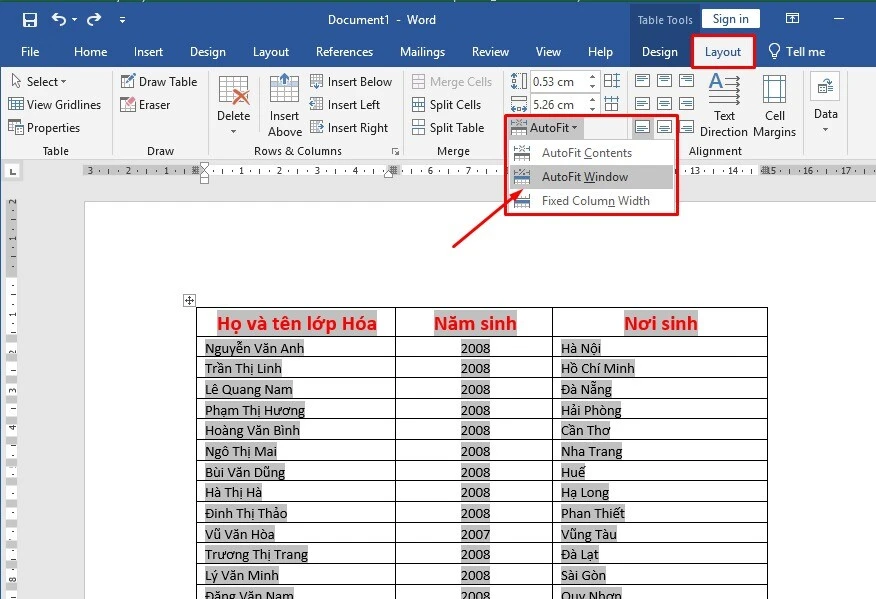Click the Align Center alignment icon
This screenshot has width=876, height=599.
coord(664,104)
